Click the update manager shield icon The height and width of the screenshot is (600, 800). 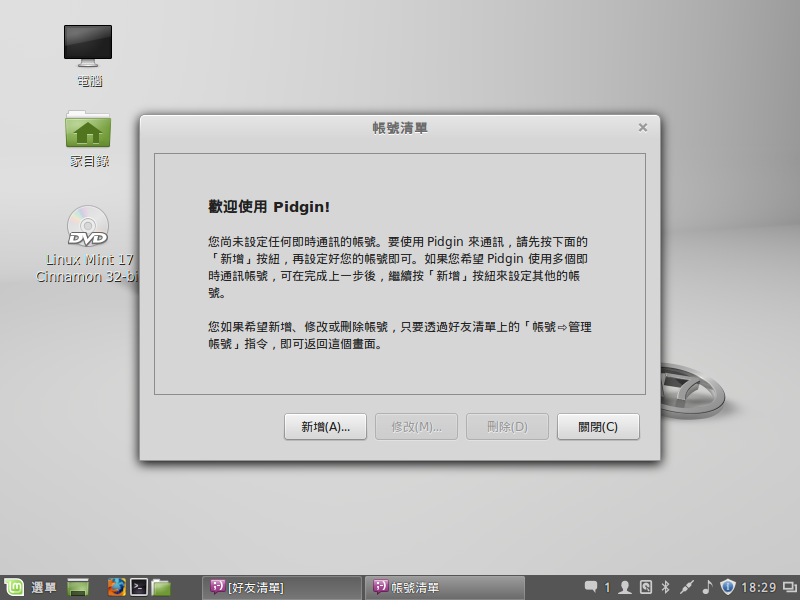coord(728,587)
